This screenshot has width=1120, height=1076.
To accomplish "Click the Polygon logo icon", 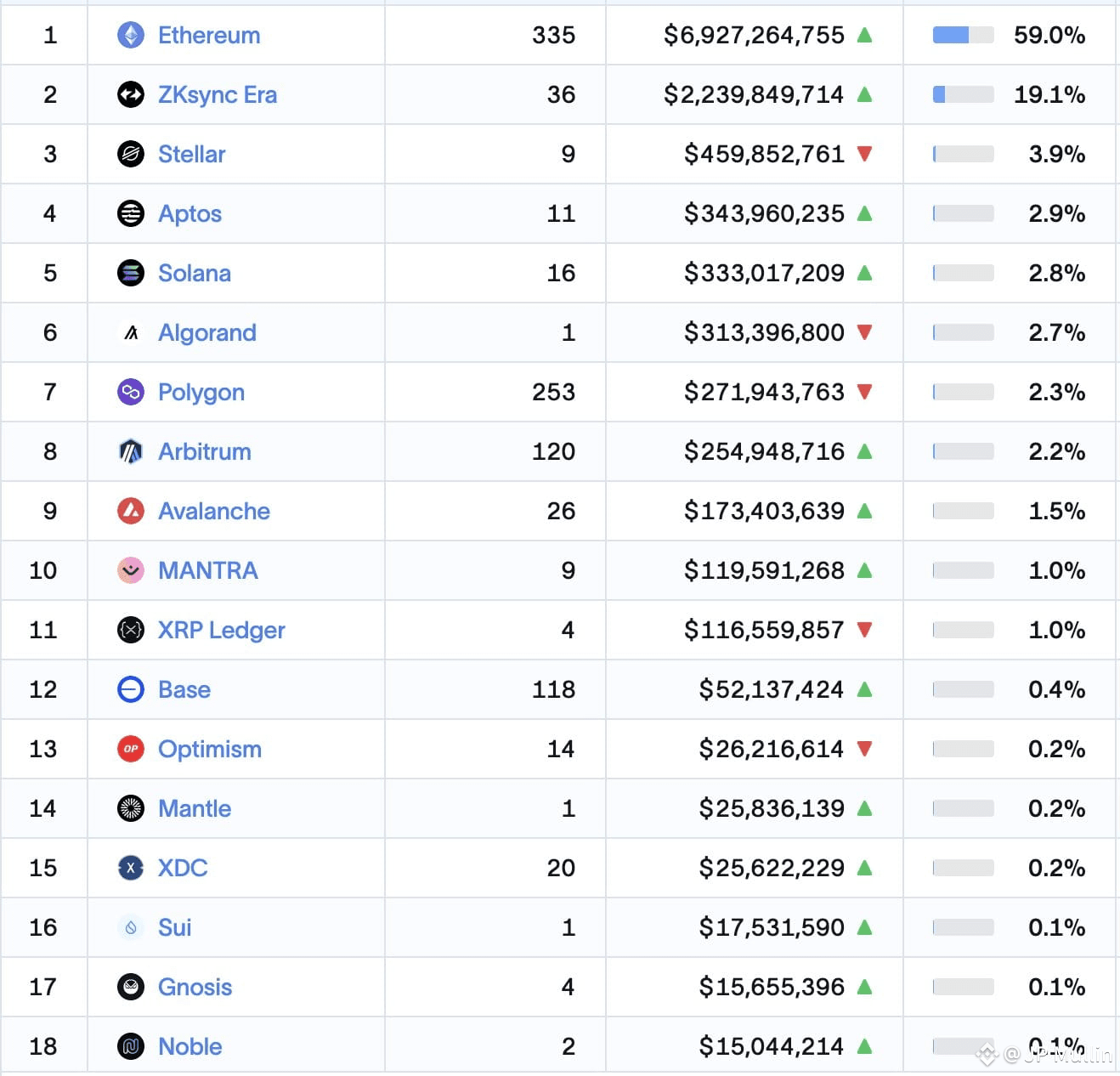I will (x=131, y=392).
